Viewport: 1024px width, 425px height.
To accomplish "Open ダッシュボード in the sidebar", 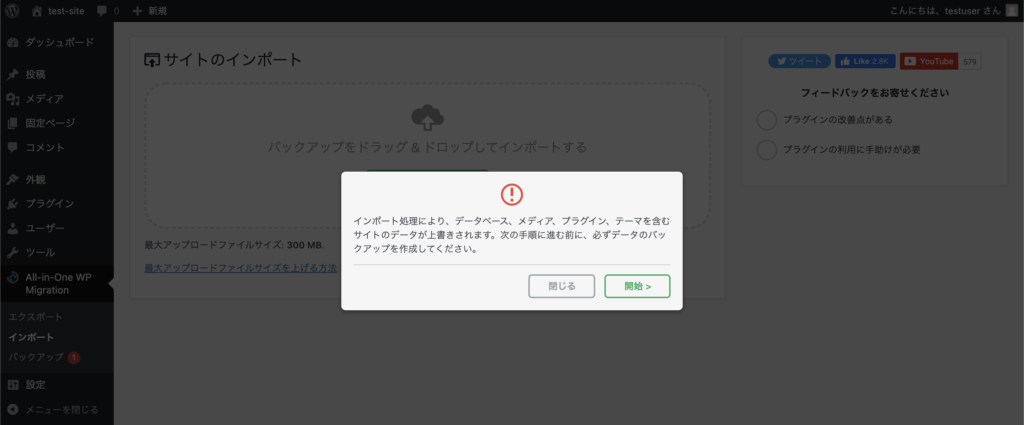I will point(57,42).
